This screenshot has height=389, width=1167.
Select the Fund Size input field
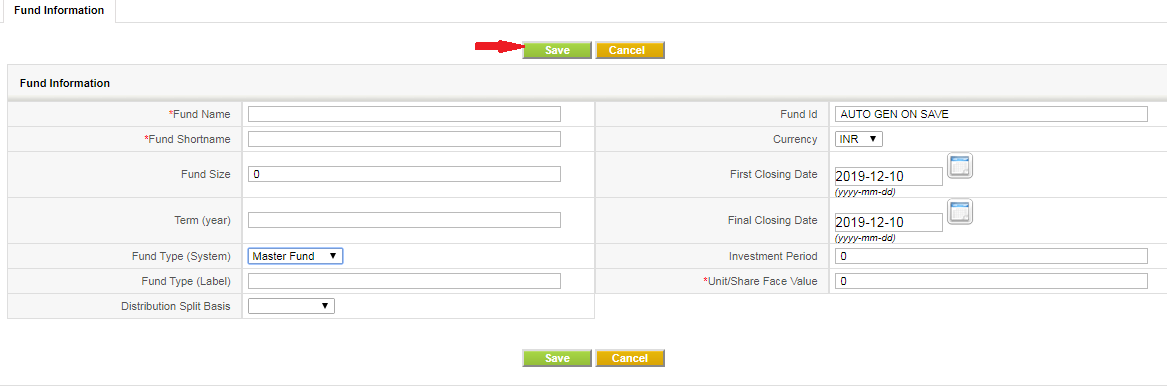(404, 174)
